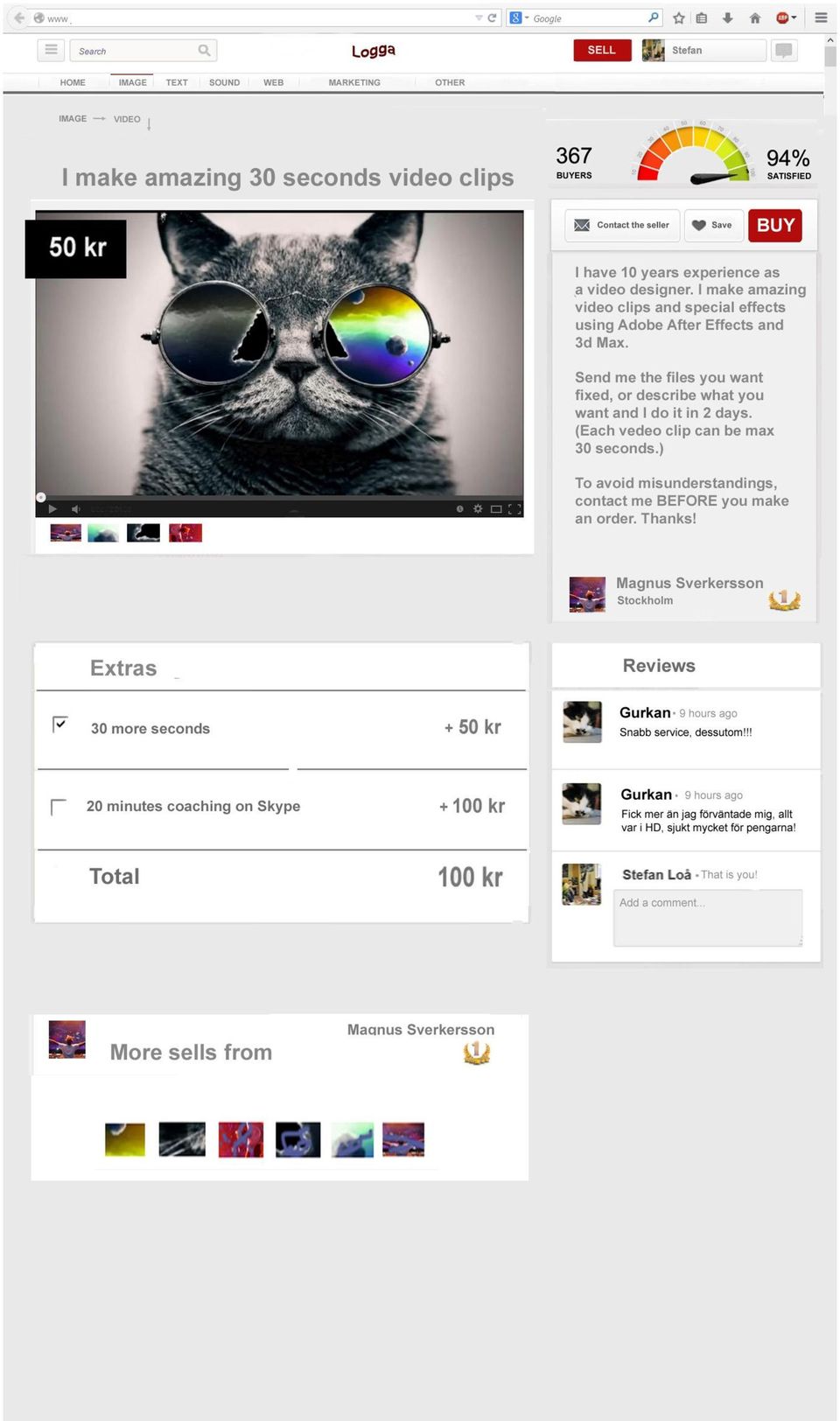
Task: Open the MARKETING category tab
Action: coord(354,82)
